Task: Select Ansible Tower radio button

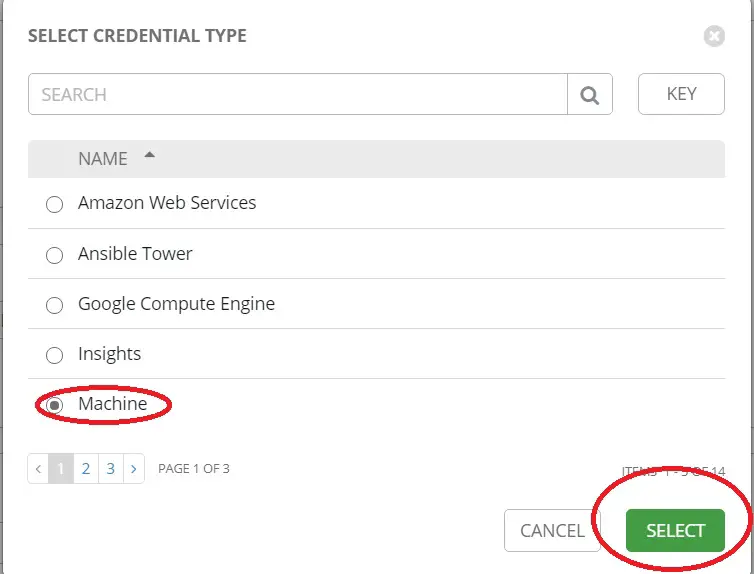Action: [x=54, y=255]
